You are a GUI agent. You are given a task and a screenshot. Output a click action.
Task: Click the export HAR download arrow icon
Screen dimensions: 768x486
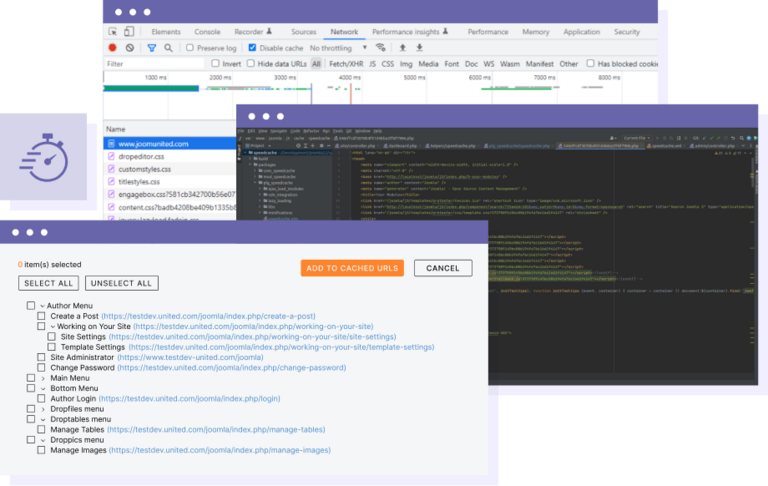pos(422,47)
